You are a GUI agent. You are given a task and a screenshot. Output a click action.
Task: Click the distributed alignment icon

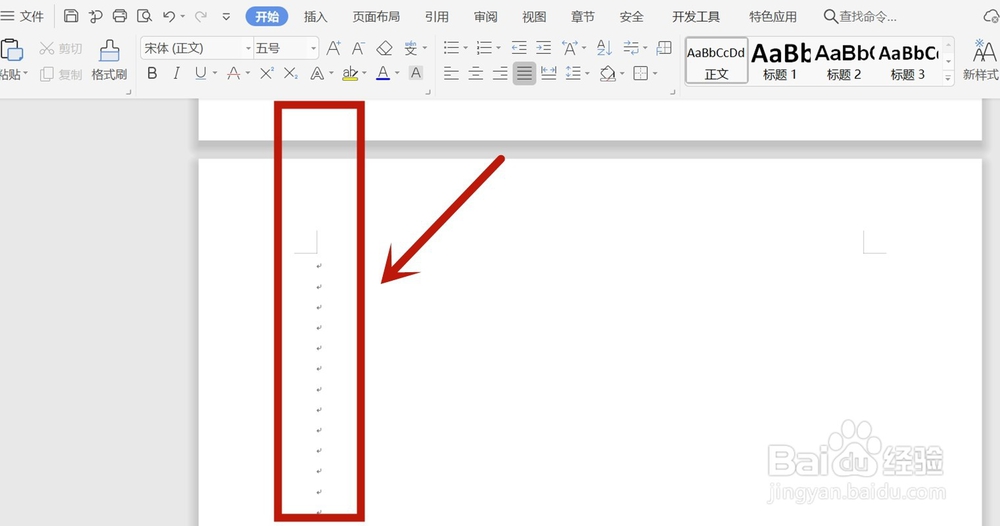click(548, 74)
